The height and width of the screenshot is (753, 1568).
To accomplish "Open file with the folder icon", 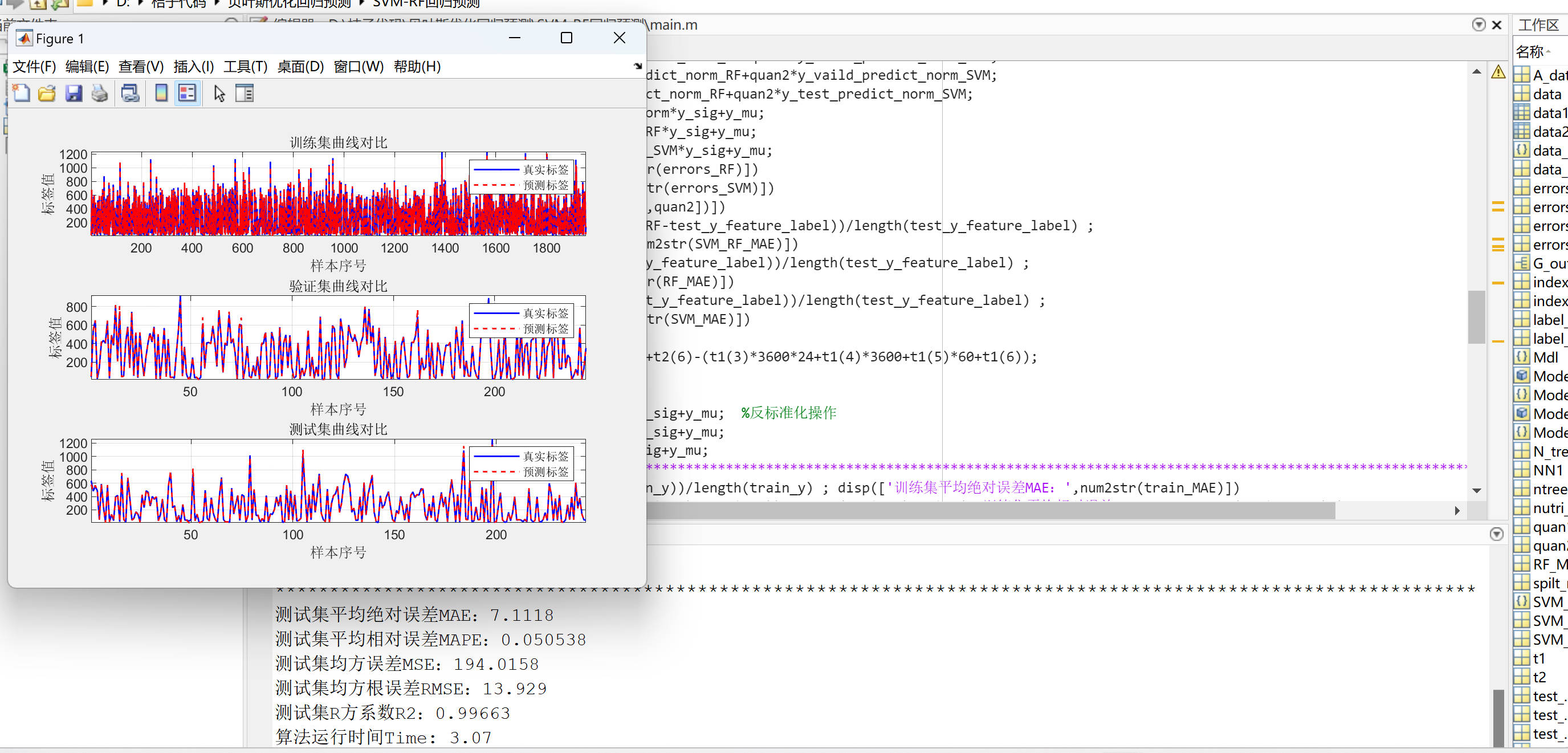I will pyautogui.click(x=47, y=93).
